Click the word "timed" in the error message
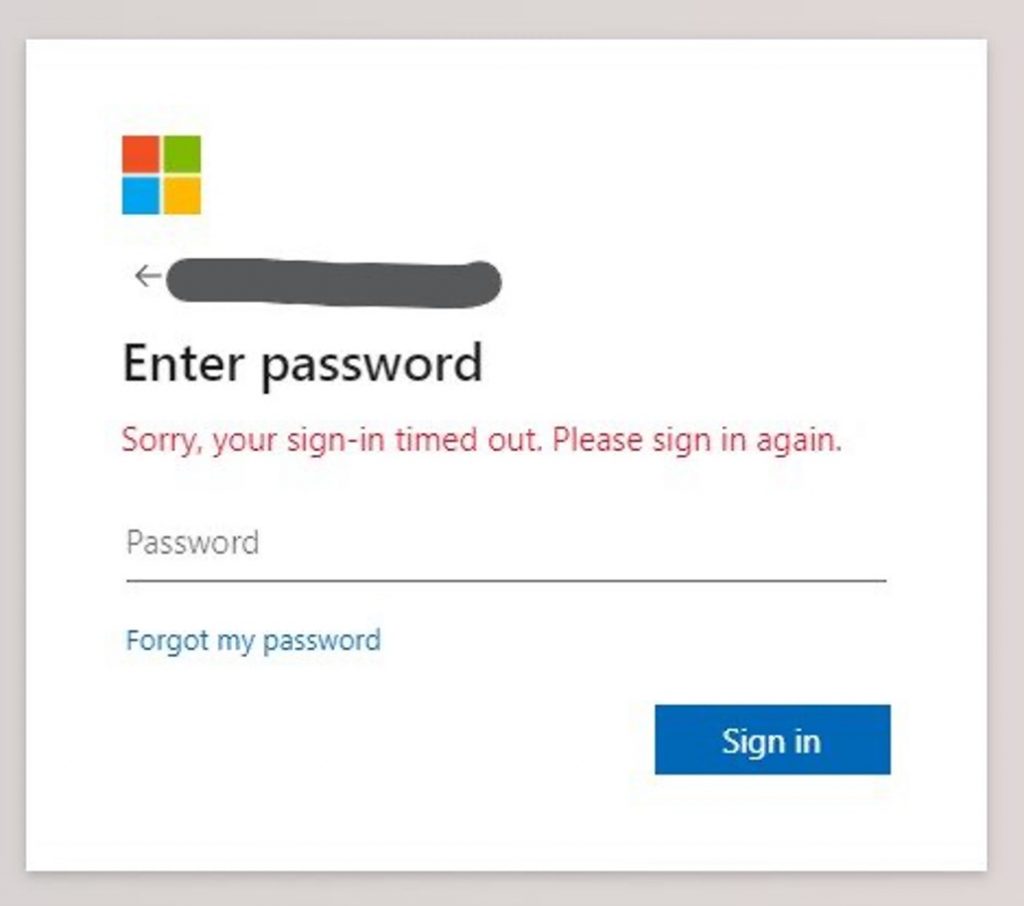 tap(434, 440)
